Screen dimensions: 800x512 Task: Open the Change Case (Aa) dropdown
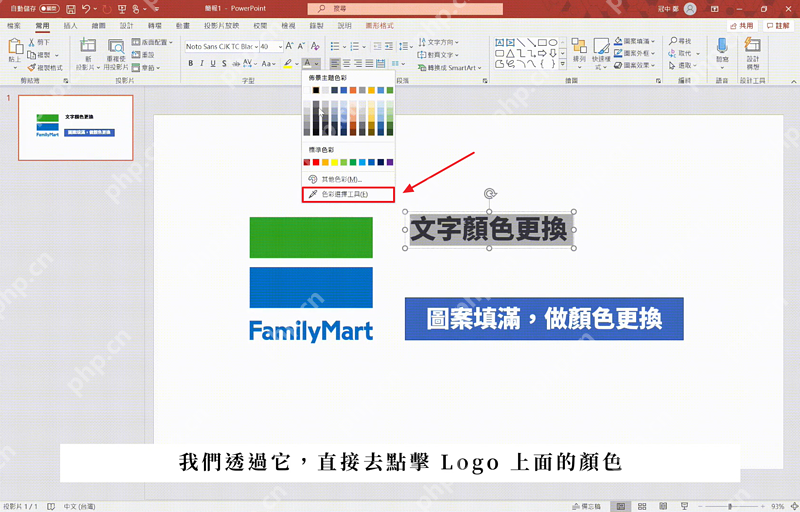(x=268, y=64)
